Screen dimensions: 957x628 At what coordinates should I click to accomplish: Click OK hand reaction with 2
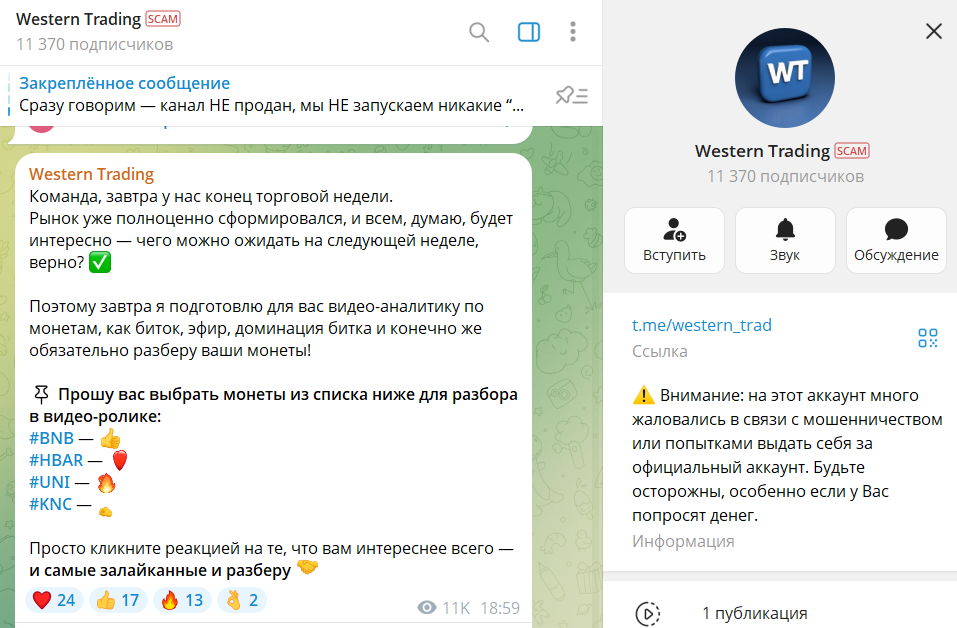click(x=242, y=600)
